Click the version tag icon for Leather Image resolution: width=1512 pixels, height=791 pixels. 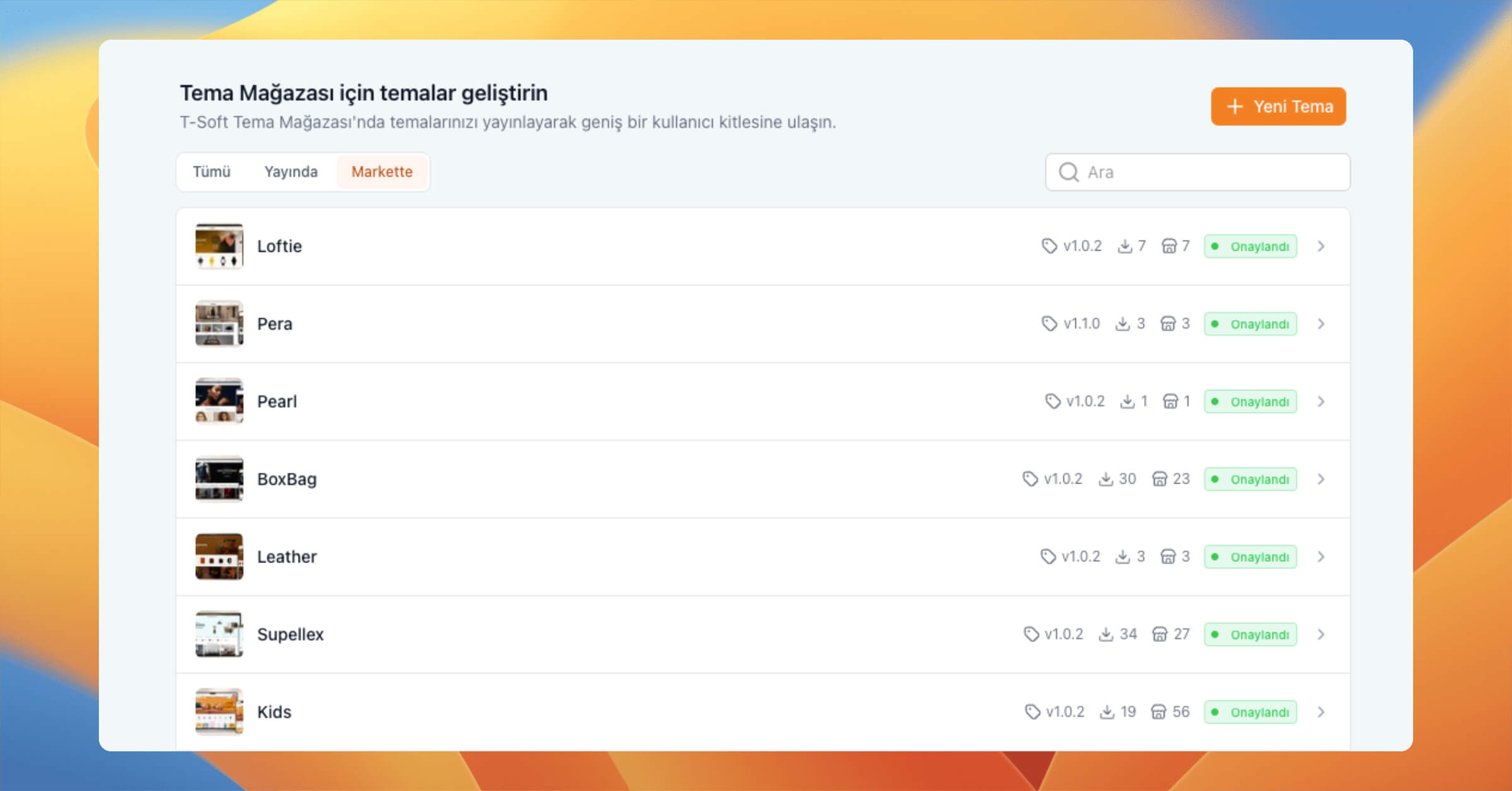[1048, 557]
